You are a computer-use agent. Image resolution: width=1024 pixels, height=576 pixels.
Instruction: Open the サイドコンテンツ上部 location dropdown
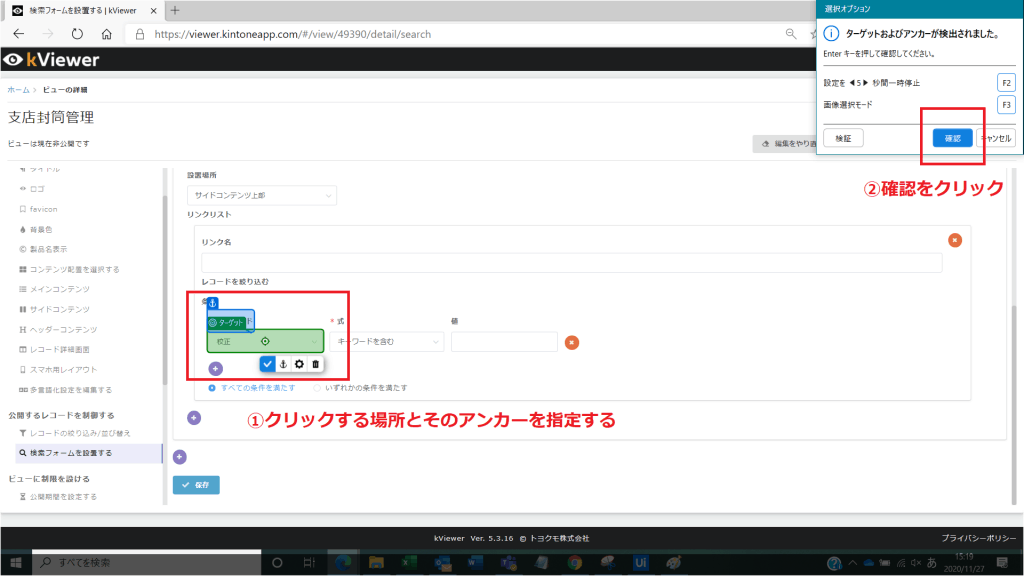tap(262, 196)
